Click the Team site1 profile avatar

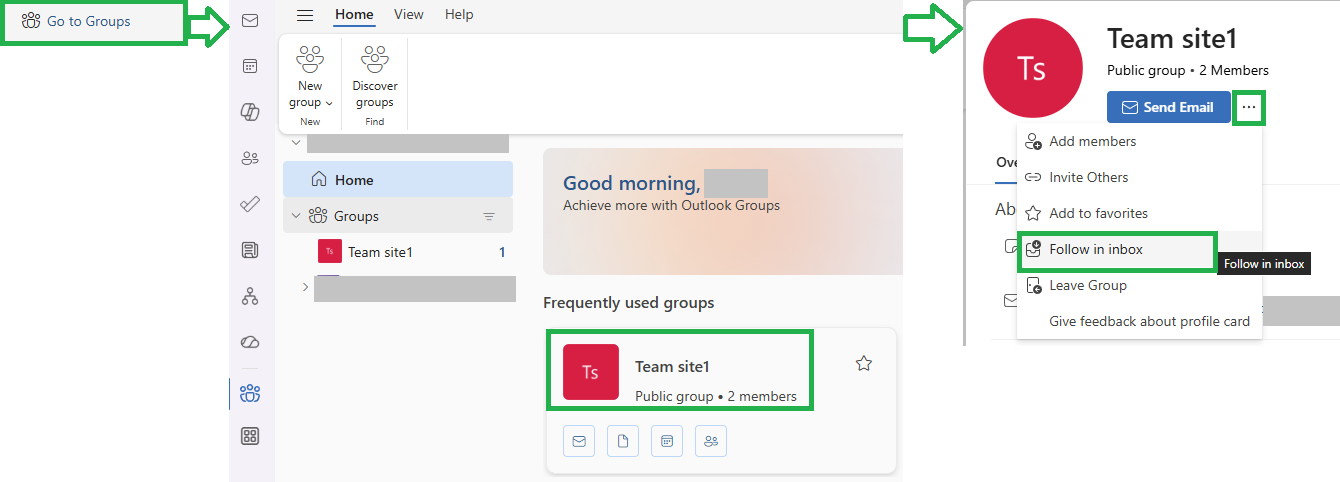click(1033, 67)
